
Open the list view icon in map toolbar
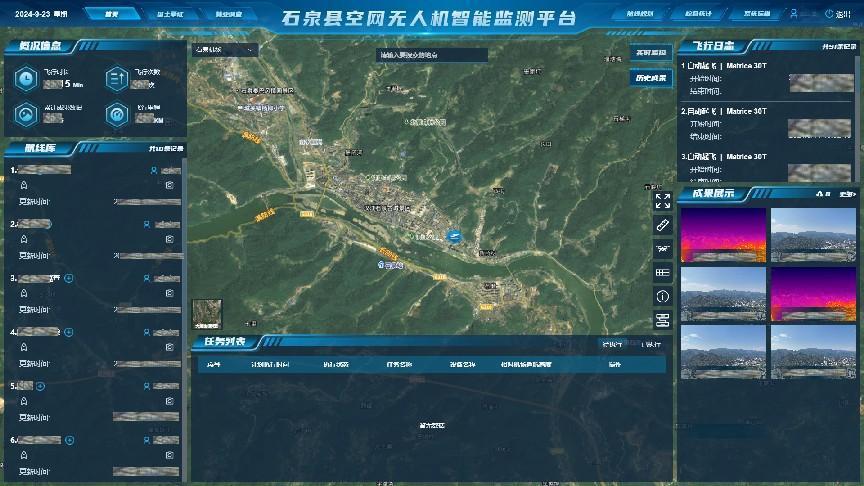pos(662,272)
